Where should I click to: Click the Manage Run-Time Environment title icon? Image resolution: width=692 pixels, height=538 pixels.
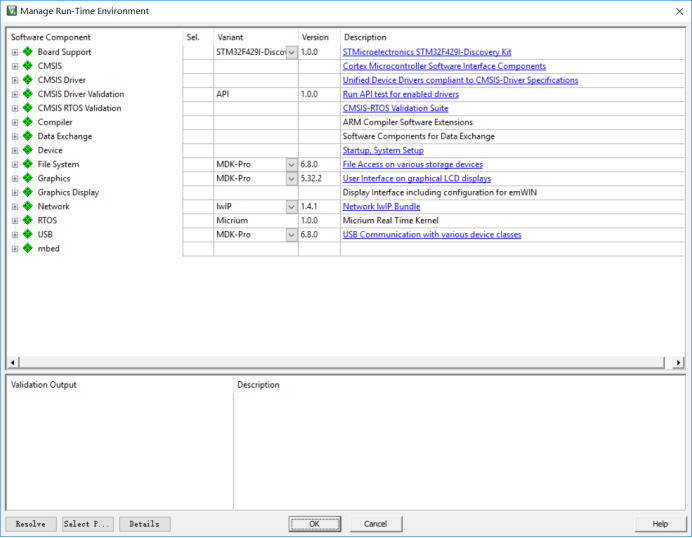click(11, 11)
